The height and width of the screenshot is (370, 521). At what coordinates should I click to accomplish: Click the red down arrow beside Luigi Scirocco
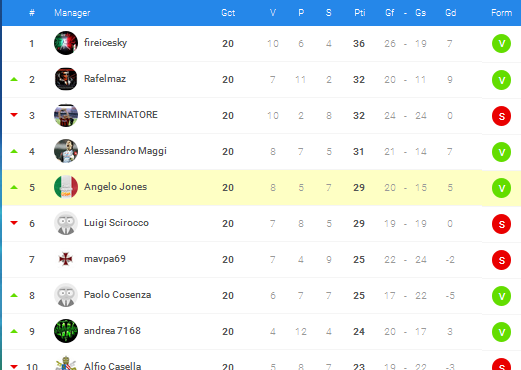click(14, 223)
